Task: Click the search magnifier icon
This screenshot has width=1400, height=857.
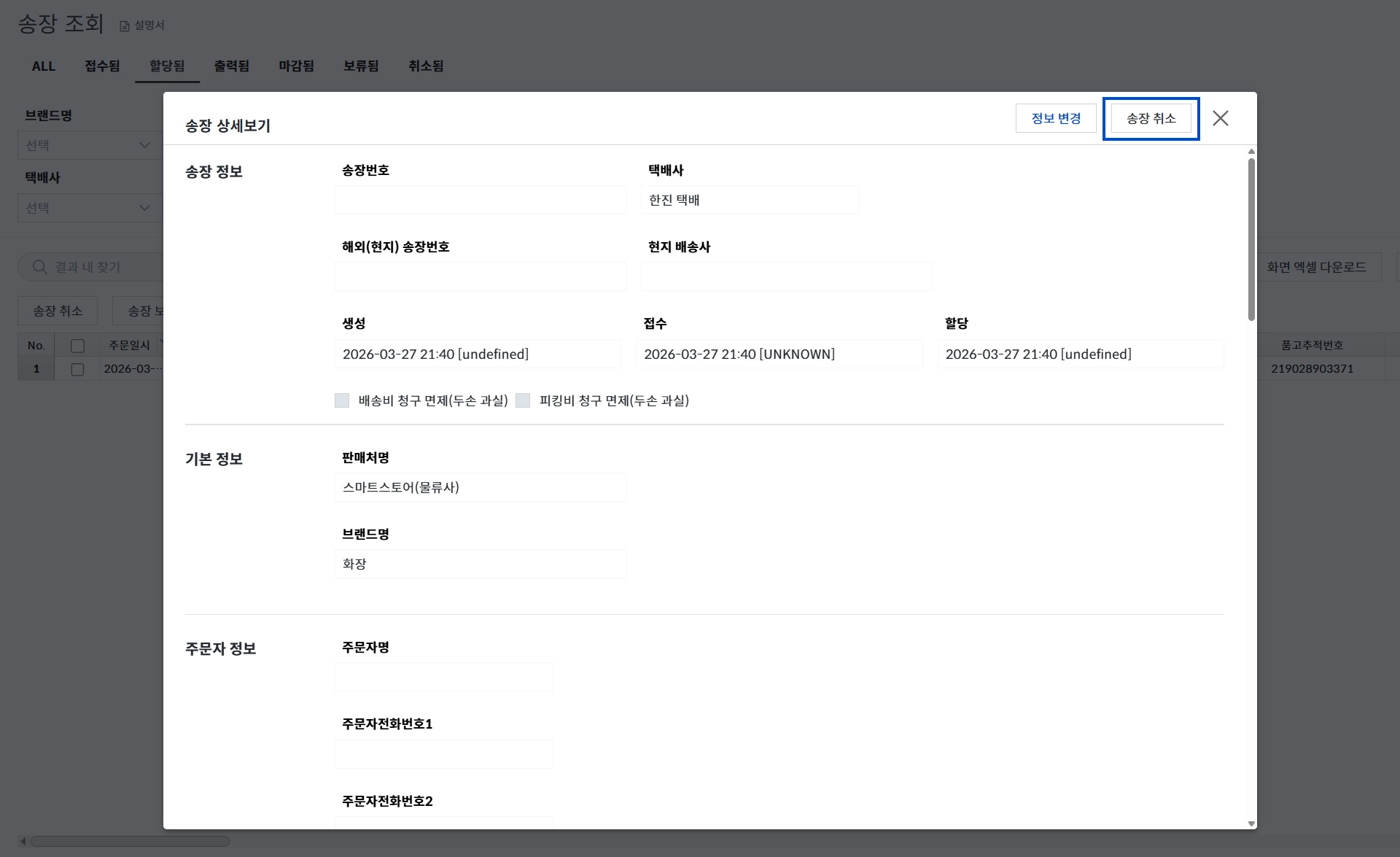Action: pyautogui.click(x=40, y=267)
